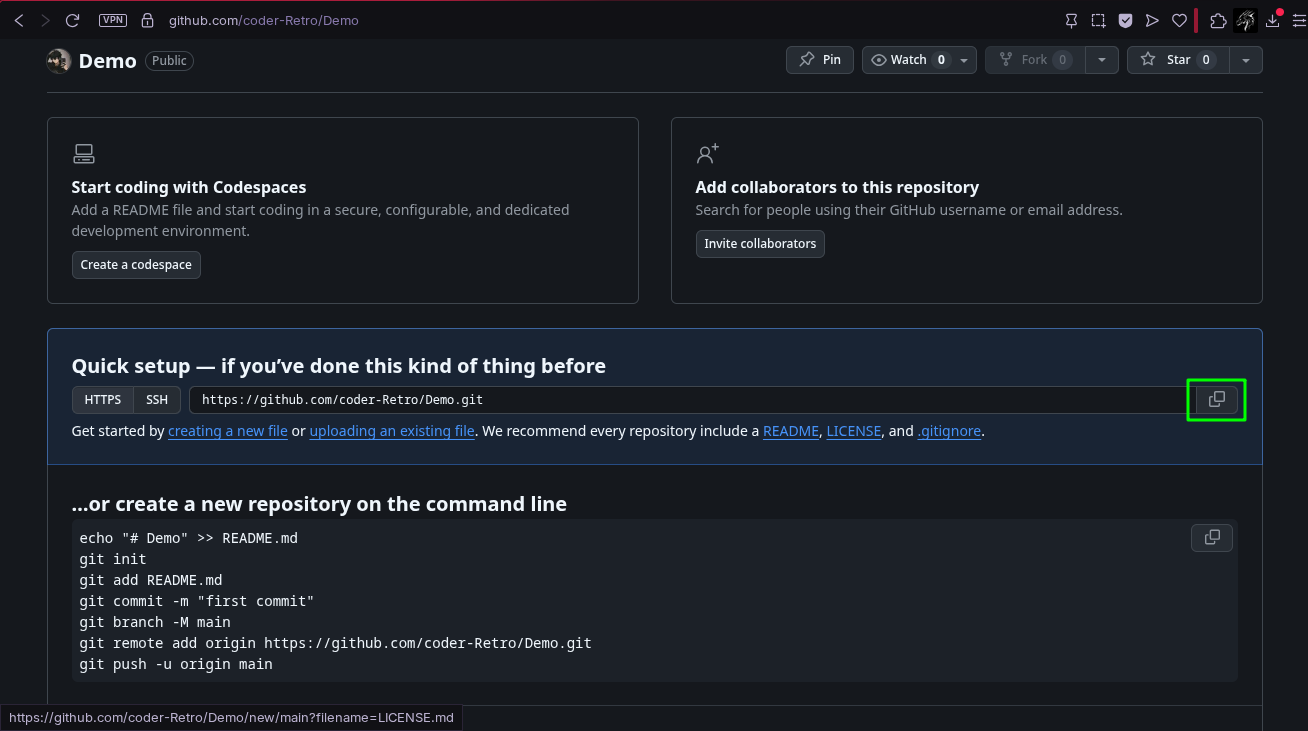Click the Public visibility label
Screen dimensions: 1308x731
pos(169,60)
